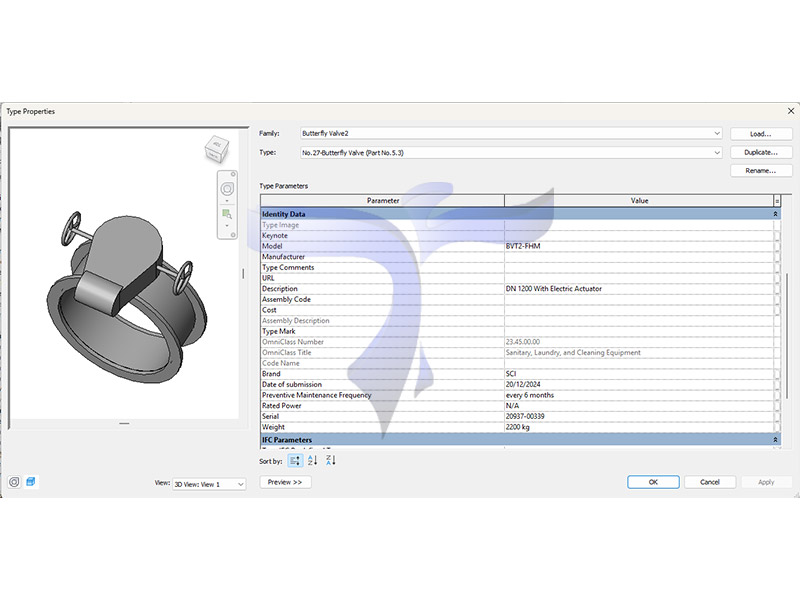Toggle the associate button for Weight row

coord(777,427)
